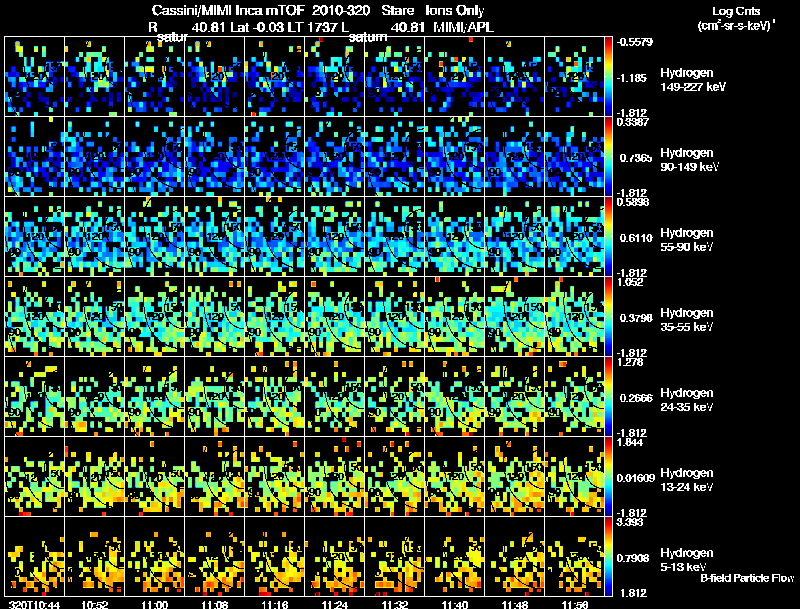The height and width of the screenshot is (609, 800).
Task: View the 5-13 keV panel at 11:48
Action: click(515, 557)
